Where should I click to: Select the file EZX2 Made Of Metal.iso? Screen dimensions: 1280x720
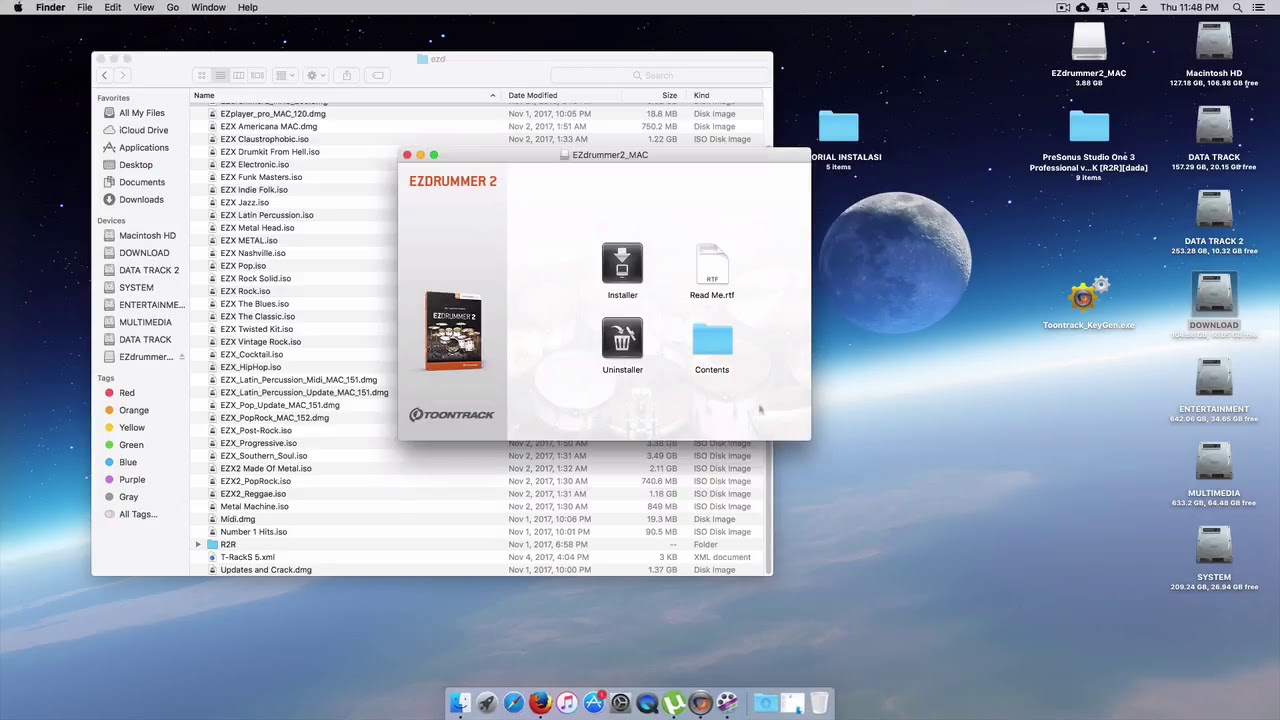click(265, 469)
